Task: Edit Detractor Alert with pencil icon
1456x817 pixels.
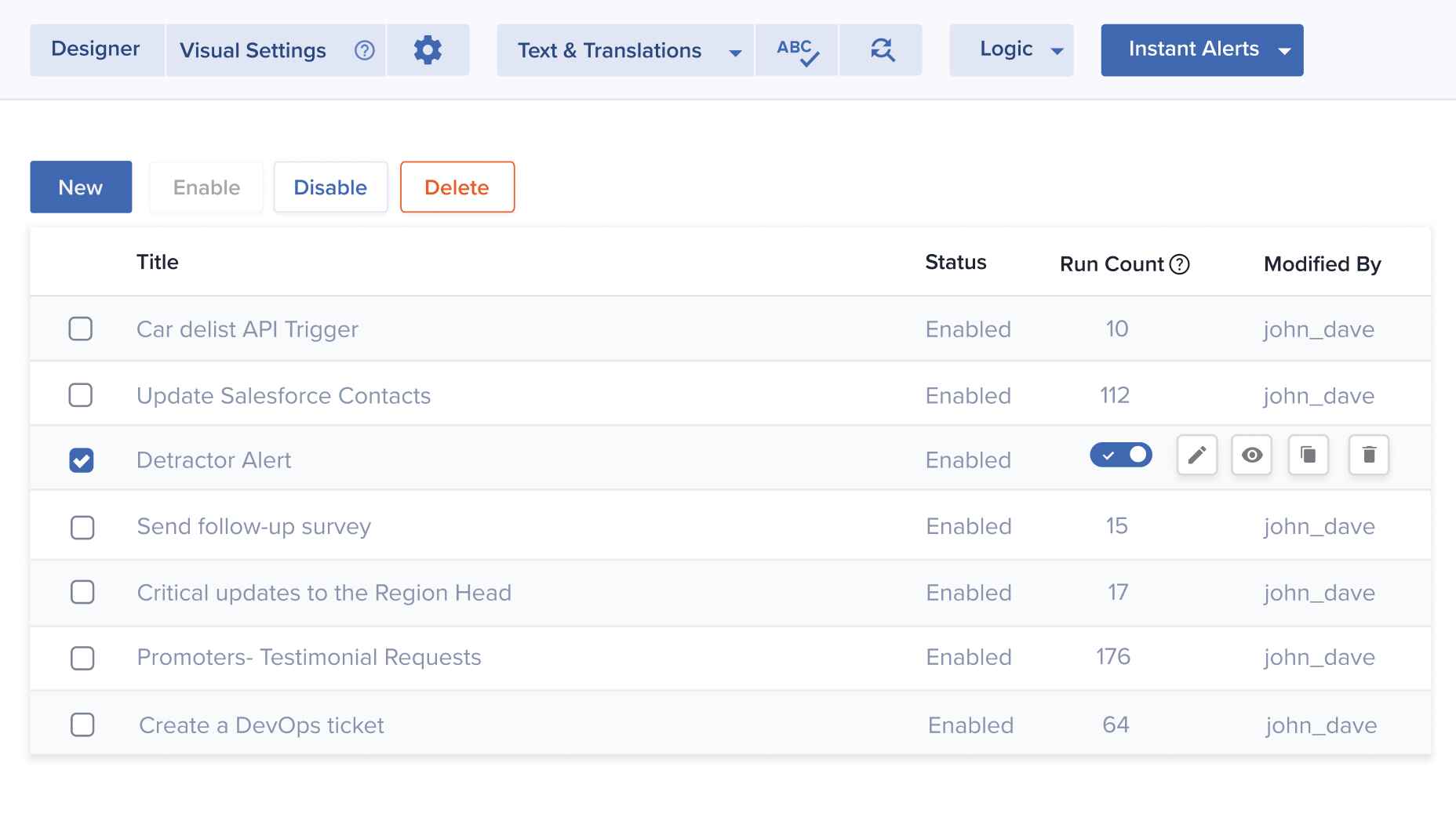Action: coord(1196,455)
